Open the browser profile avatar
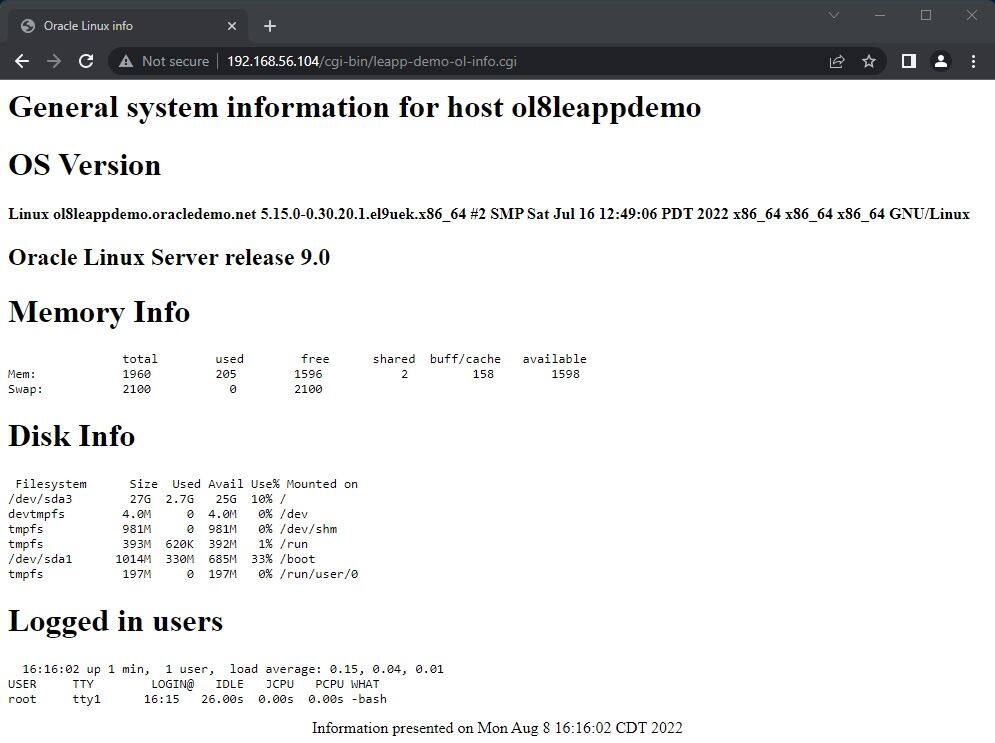 pyautogui.click(x=940, y=61)
